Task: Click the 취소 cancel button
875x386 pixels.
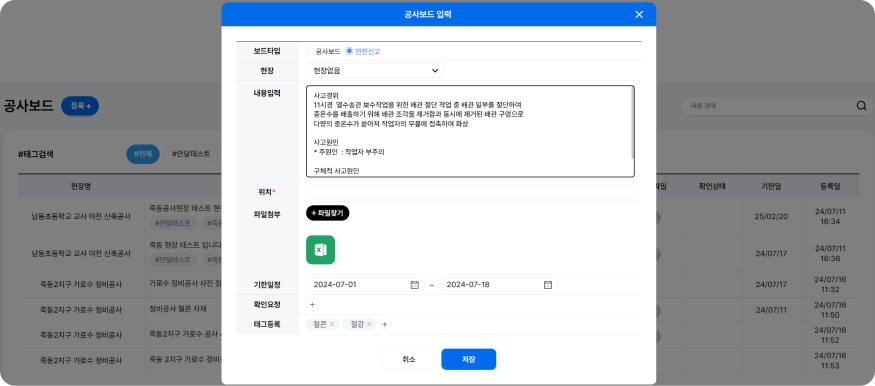Action: (x=408, y=359)
